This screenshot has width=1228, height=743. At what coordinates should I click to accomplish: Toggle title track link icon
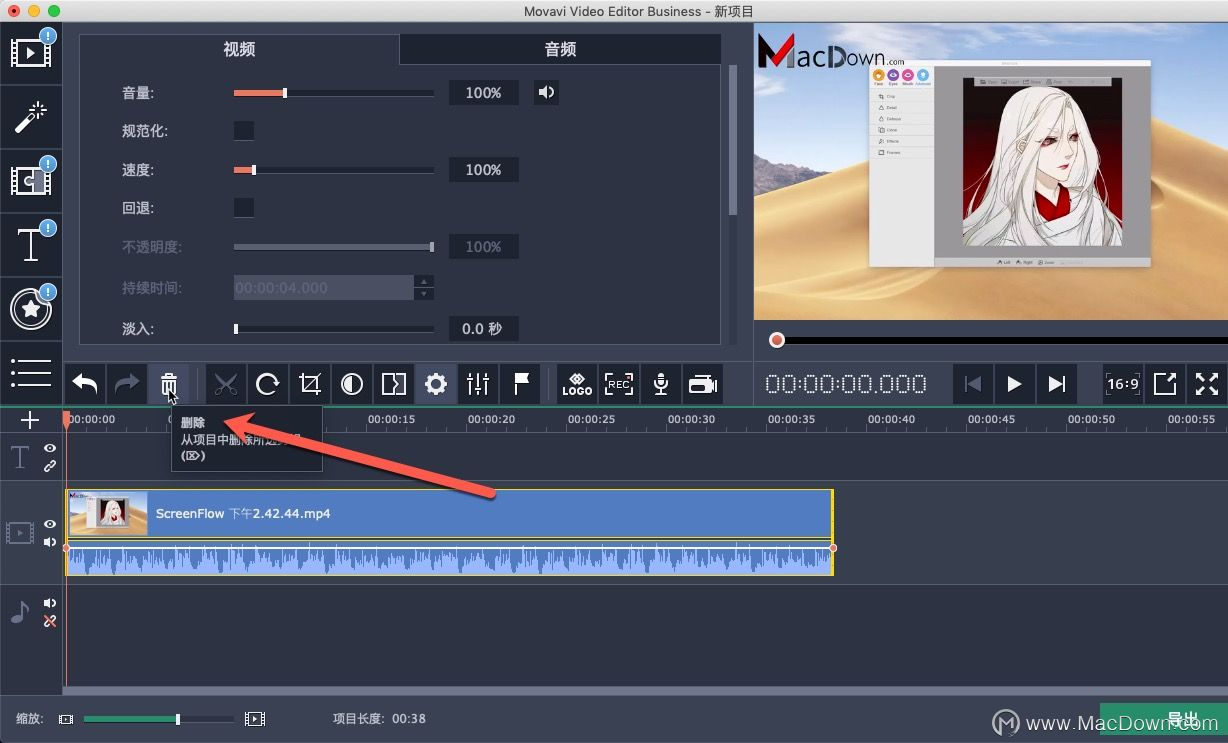point(50,466)
